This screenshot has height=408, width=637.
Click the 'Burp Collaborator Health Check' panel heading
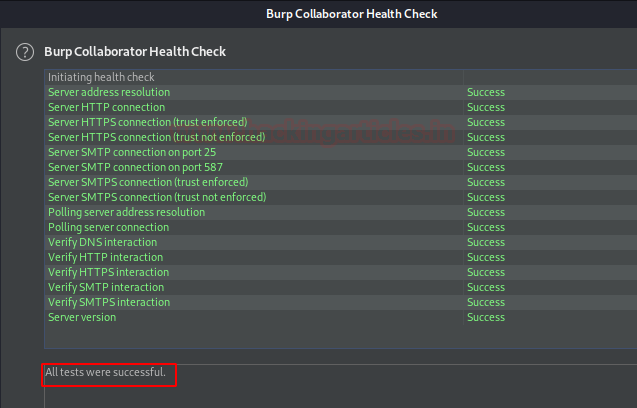click(x=135, y=52)
